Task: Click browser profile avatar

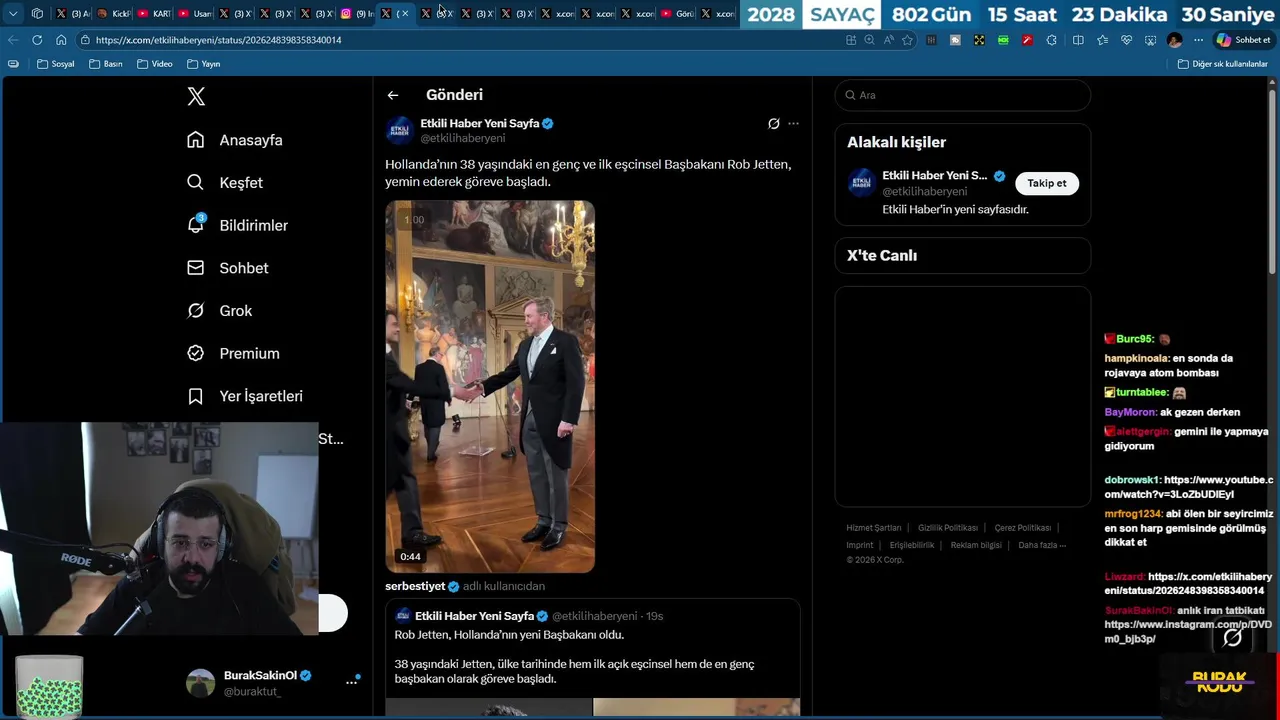Action: [x=1174, y=40]
